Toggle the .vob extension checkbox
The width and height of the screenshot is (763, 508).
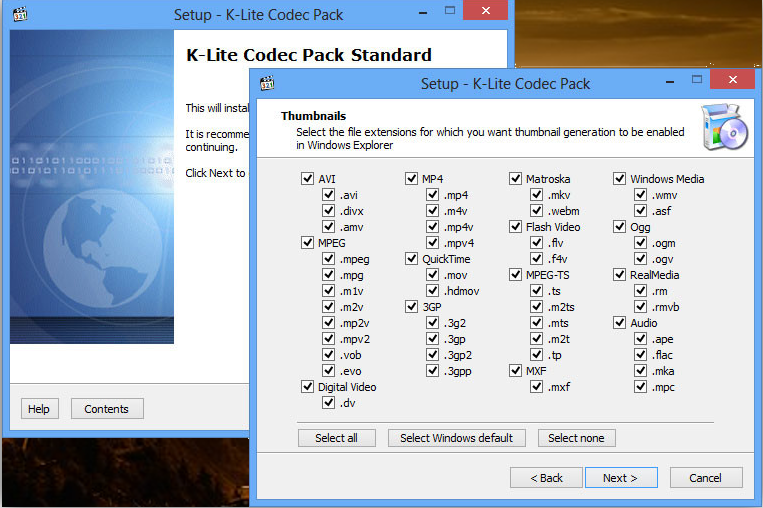point(328,355)
